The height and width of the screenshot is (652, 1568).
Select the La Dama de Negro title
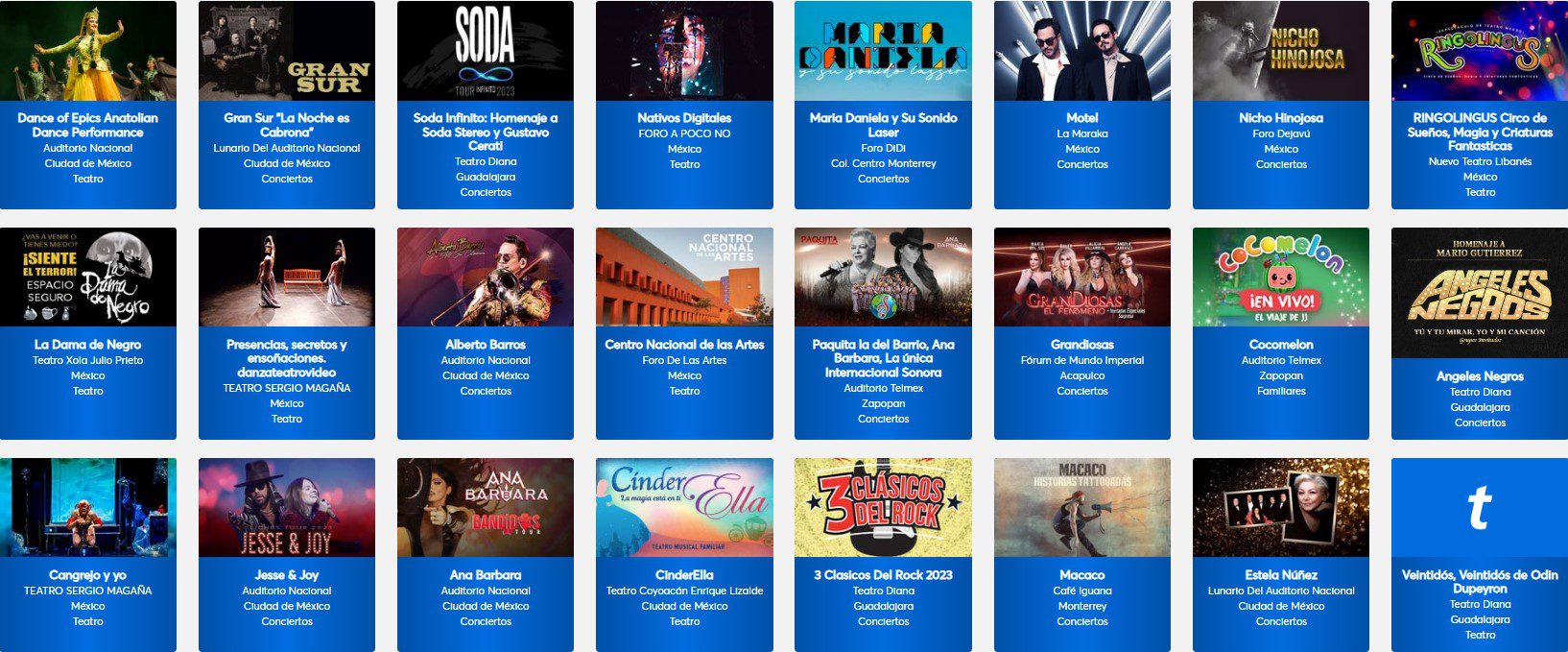tap(88, 345)
